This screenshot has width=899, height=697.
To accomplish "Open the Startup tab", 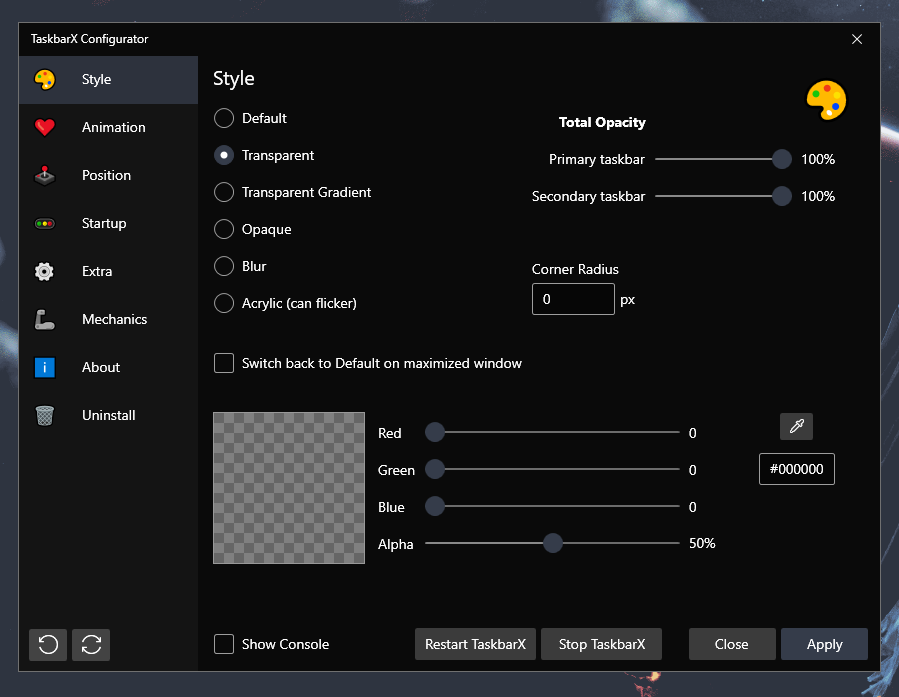I will tap(104, 224).
